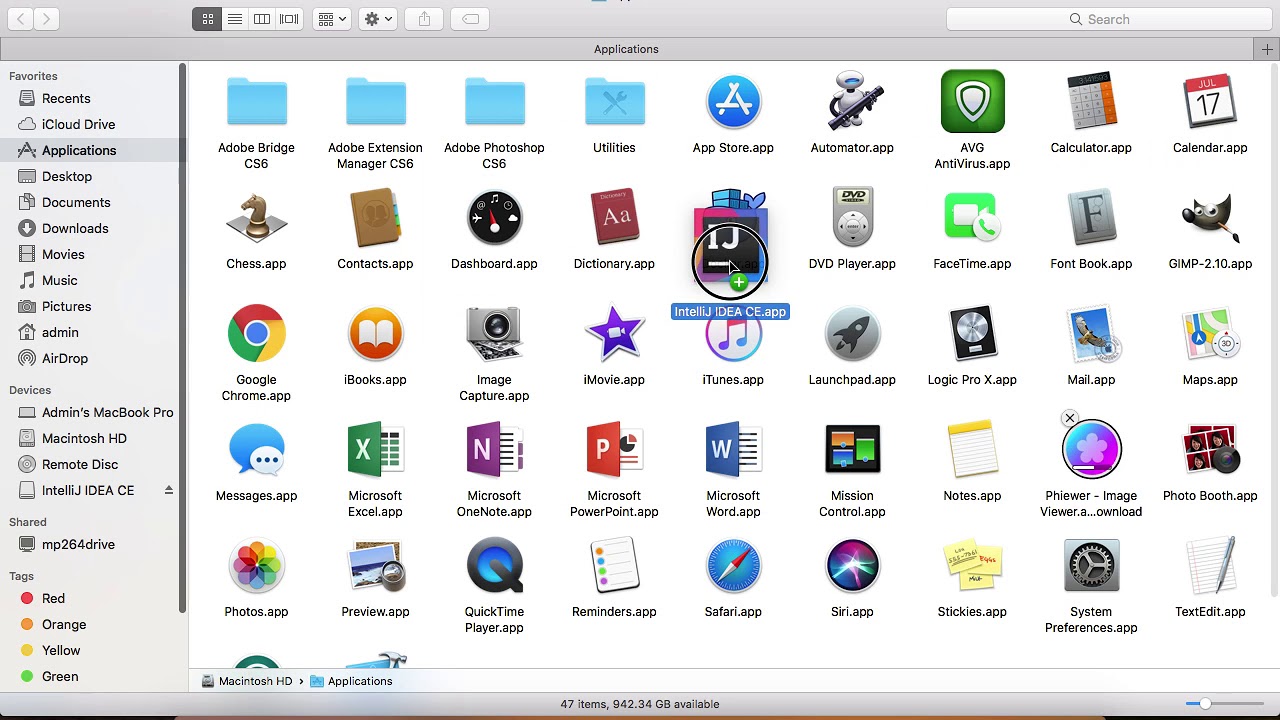The image size is (1280, 720).
Task: Select the Maps app icon
Action: tap(1210, 333)
